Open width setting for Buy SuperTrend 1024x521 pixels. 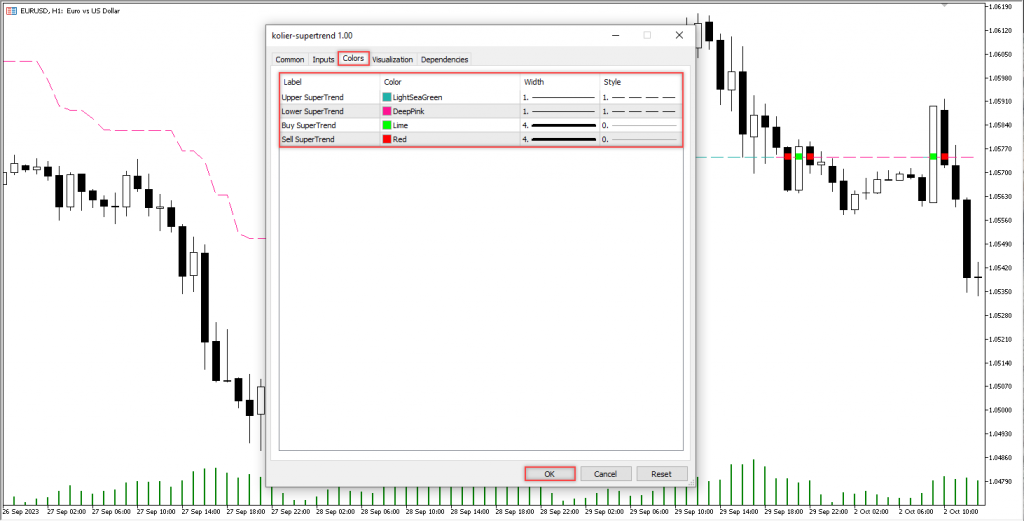[560, 125]
